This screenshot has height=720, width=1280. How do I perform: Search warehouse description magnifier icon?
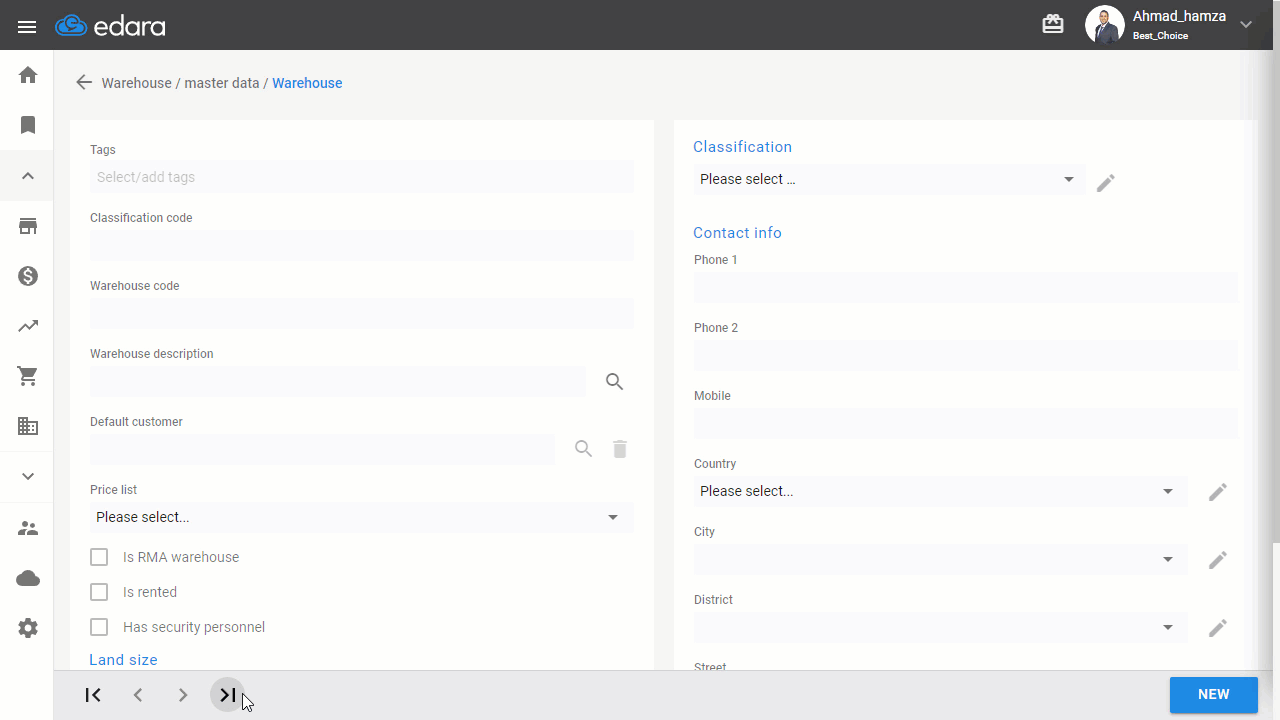click(x=614, y=381)
